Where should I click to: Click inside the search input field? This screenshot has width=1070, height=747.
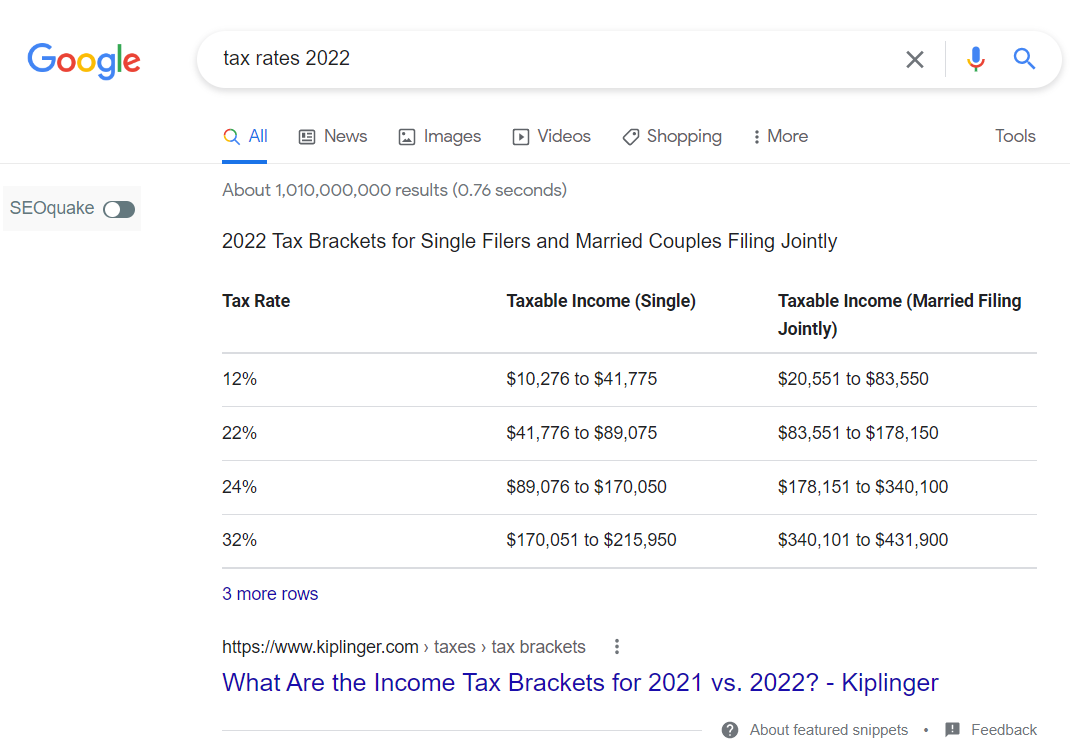click(550, 59)
